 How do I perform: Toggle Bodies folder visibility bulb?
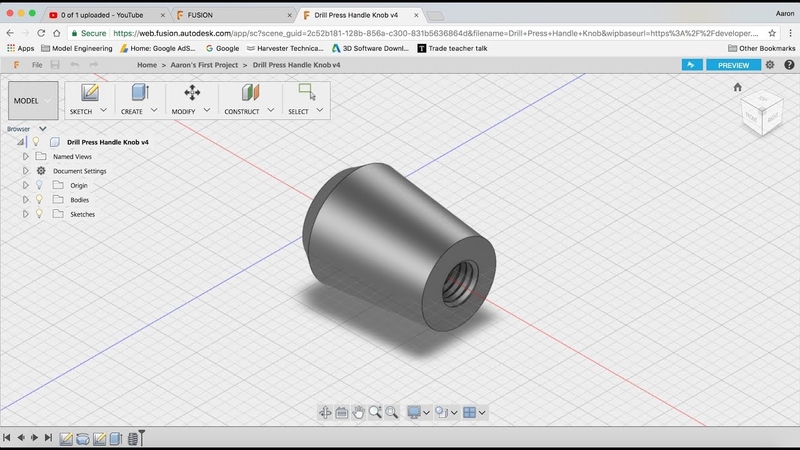(39, 199)
